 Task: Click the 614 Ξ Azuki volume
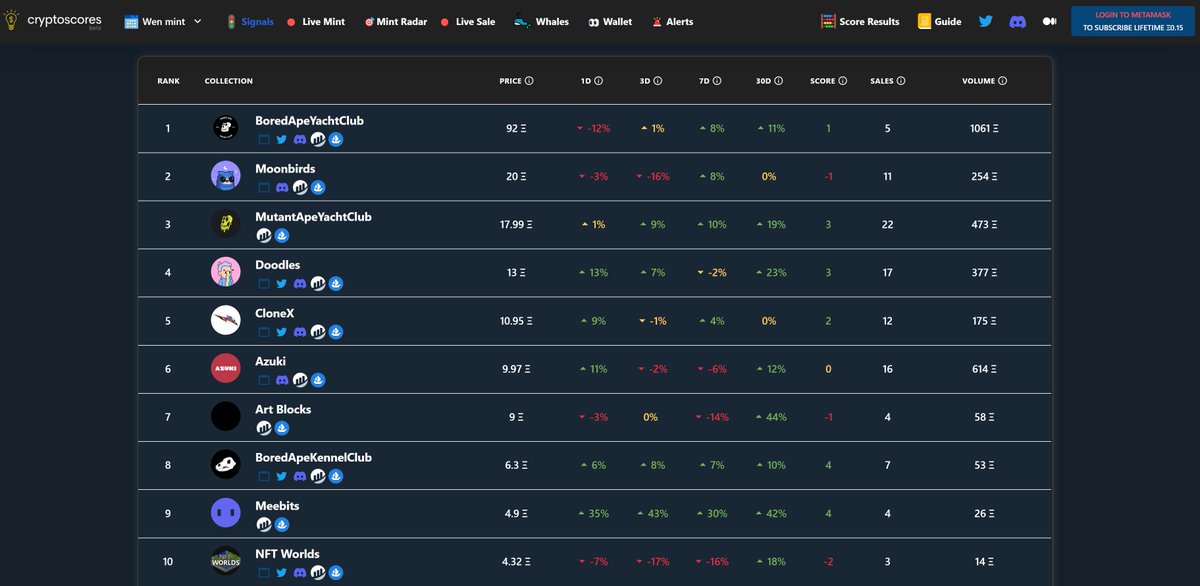pyautogui.click(x=984, y=369)
